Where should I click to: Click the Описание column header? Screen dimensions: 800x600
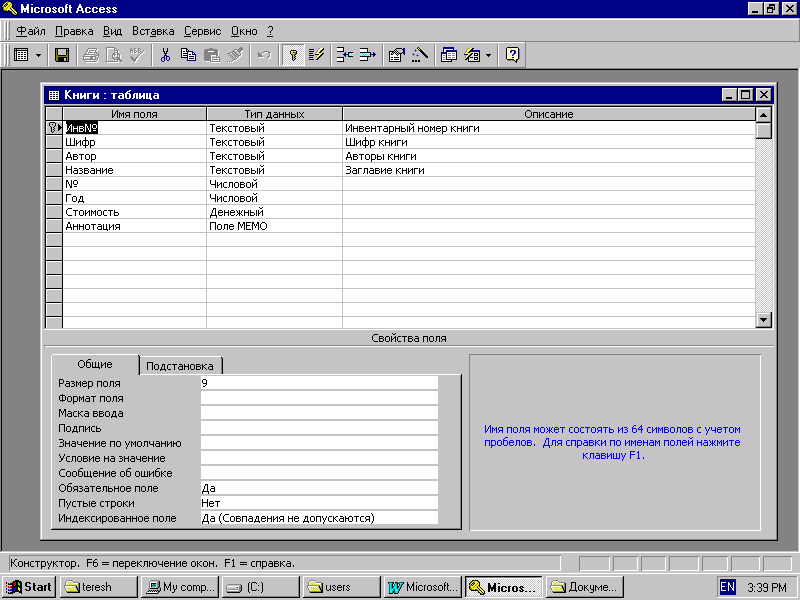pyautogui.click(x=549, y=114)
